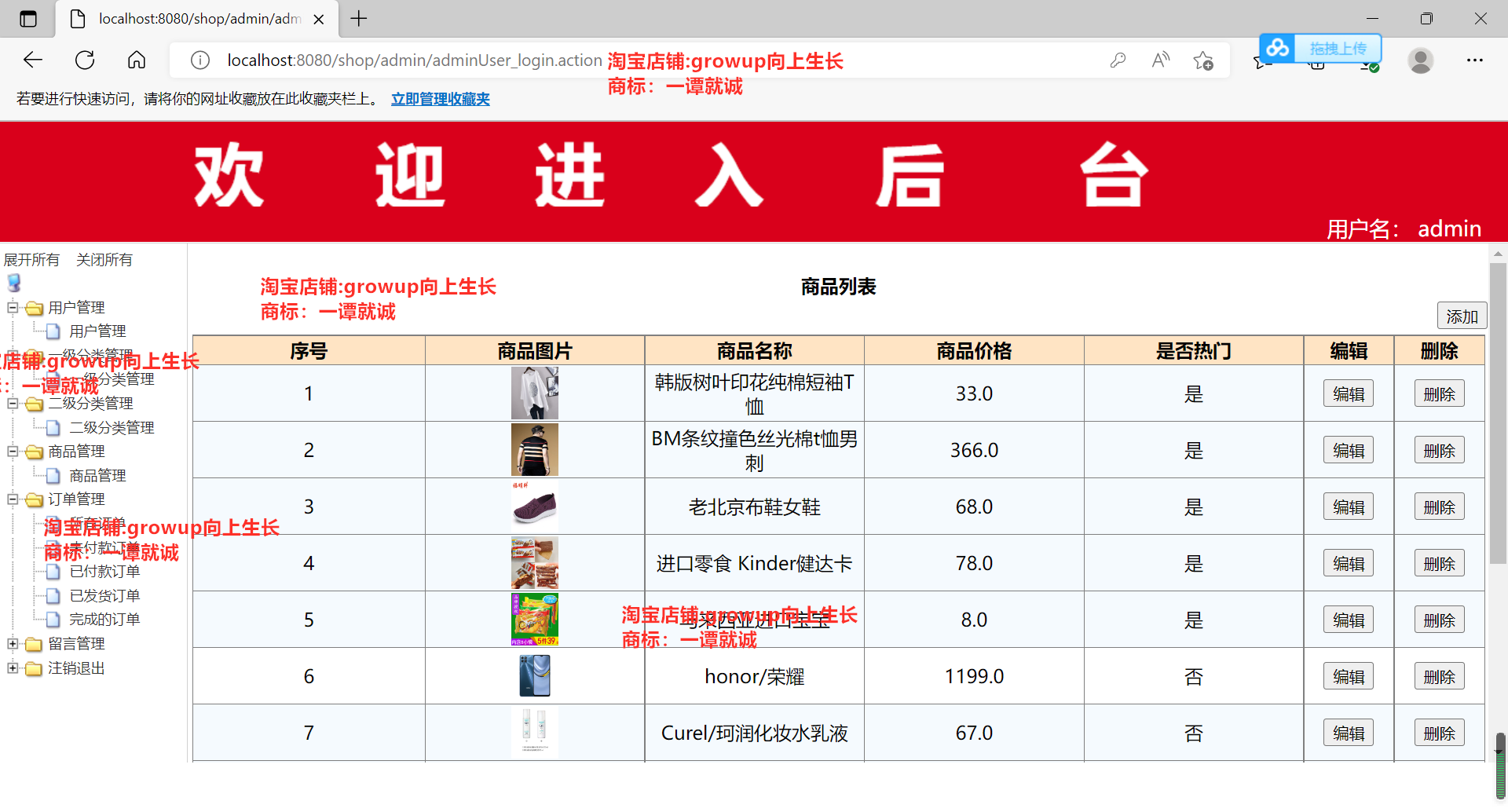Open the browser settings menu with three dots
Viewport: 1508px width, 812px height.
point(1476,60)
